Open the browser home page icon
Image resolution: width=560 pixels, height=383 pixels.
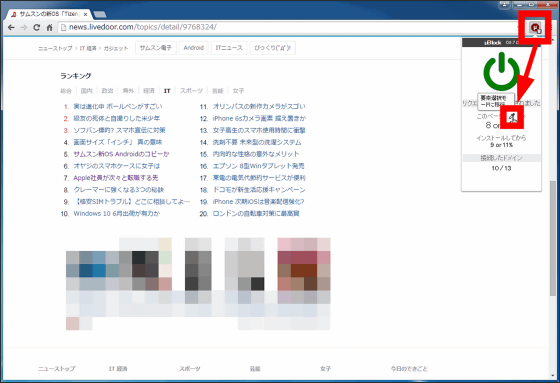[49, 28]
